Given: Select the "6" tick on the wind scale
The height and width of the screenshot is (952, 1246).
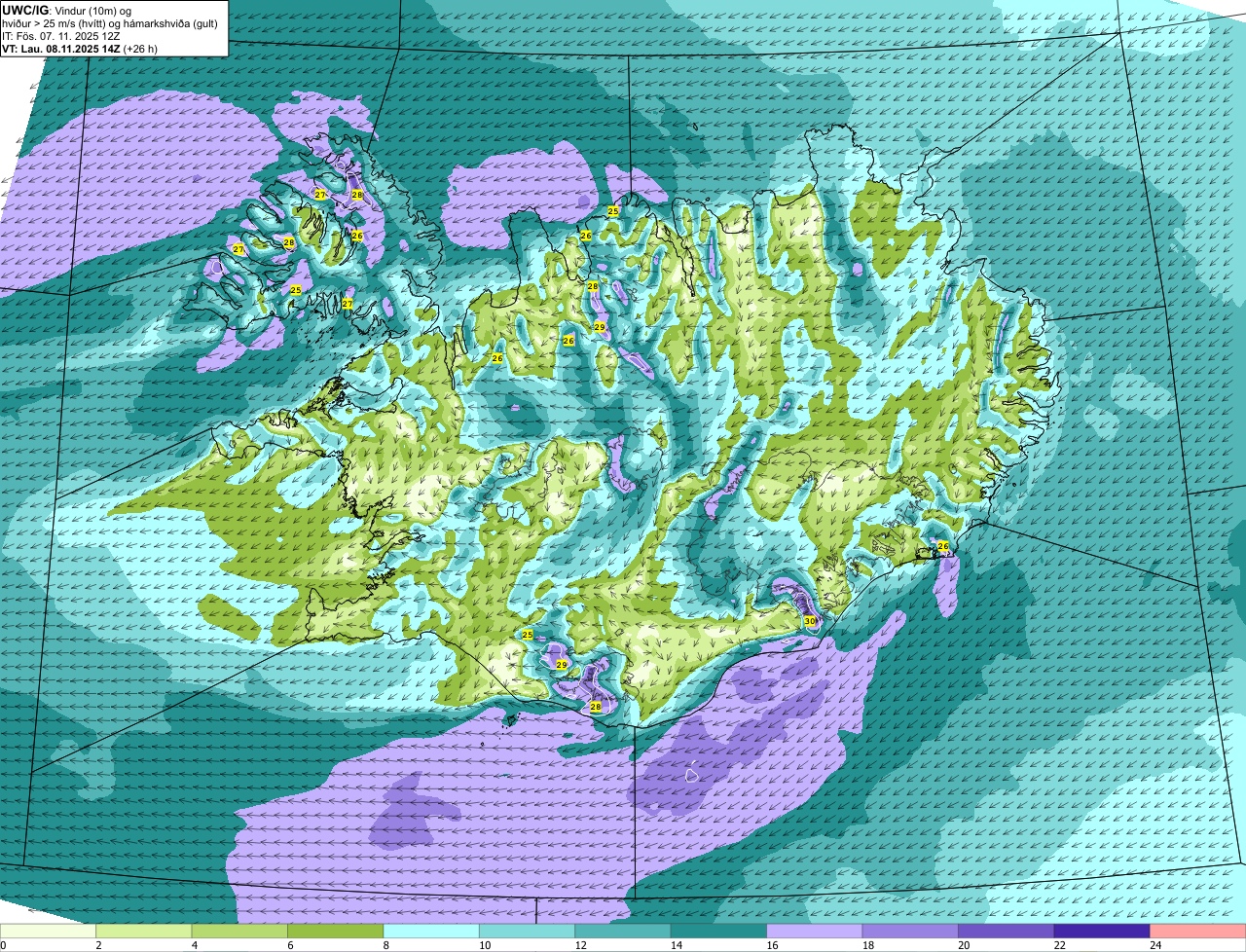Looking at the screenshot, I should 290,945.
